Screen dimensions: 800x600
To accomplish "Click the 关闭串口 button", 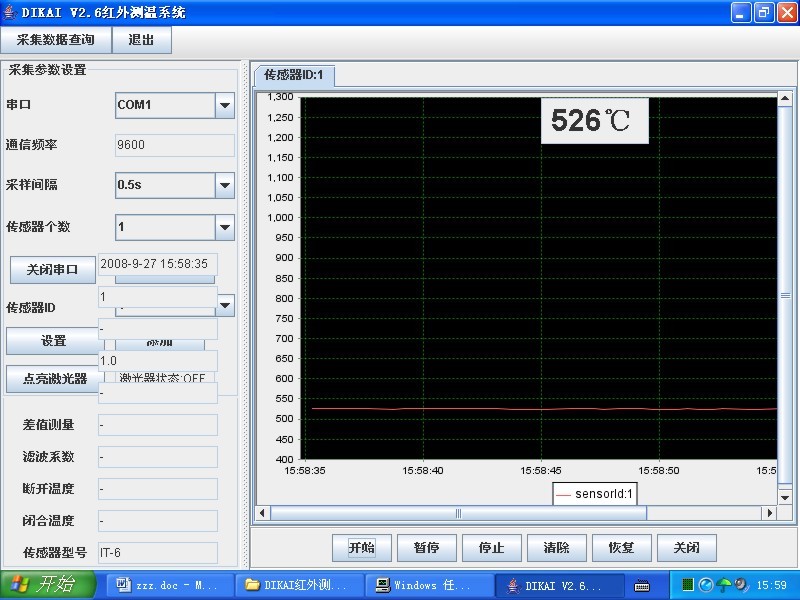I will [53, 269].
